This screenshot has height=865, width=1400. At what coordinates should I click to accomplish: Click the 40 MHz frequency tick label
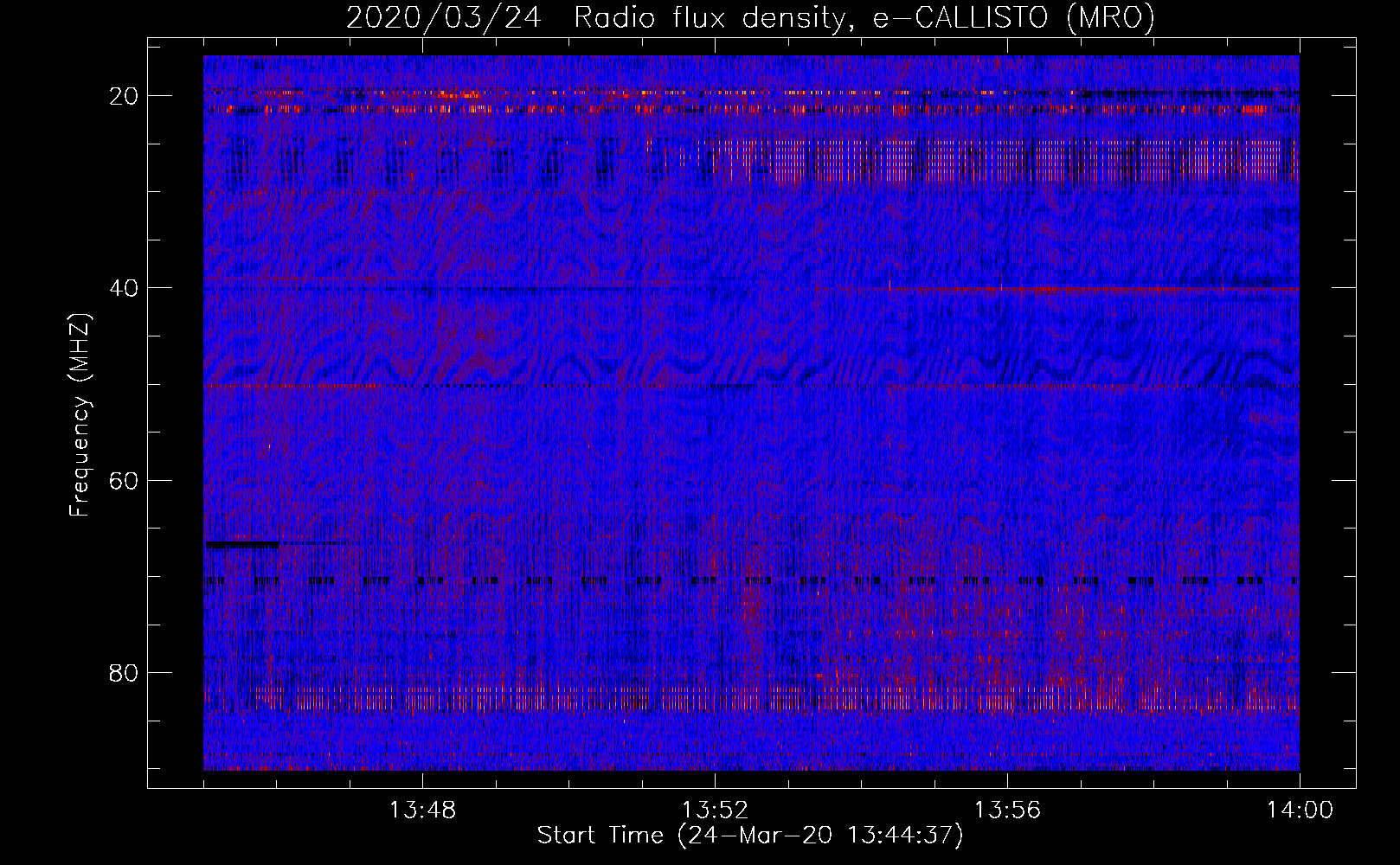(125, 288)
